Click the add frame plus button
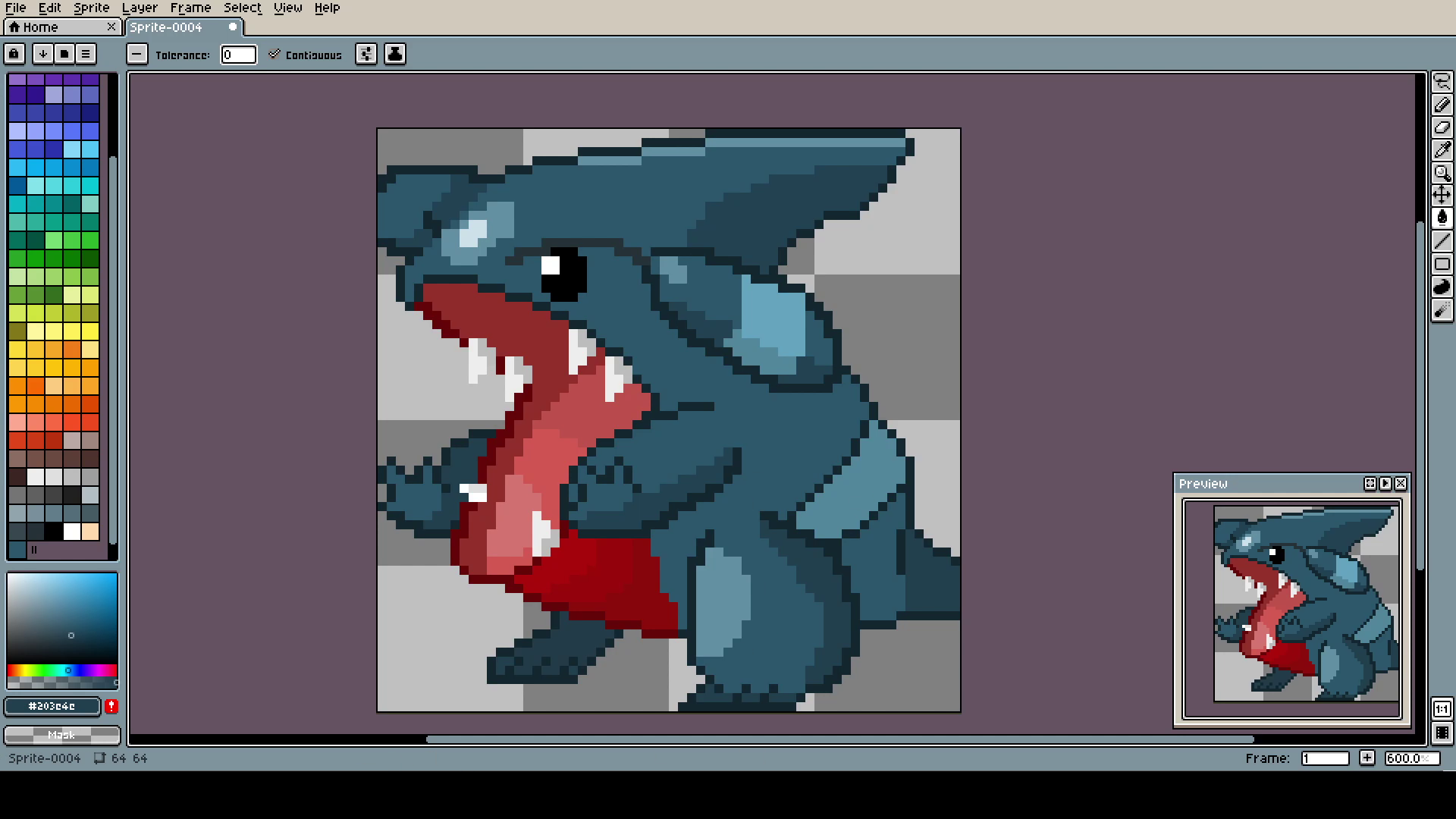The image size is (1456, 819). click(x=1367, y=758)
